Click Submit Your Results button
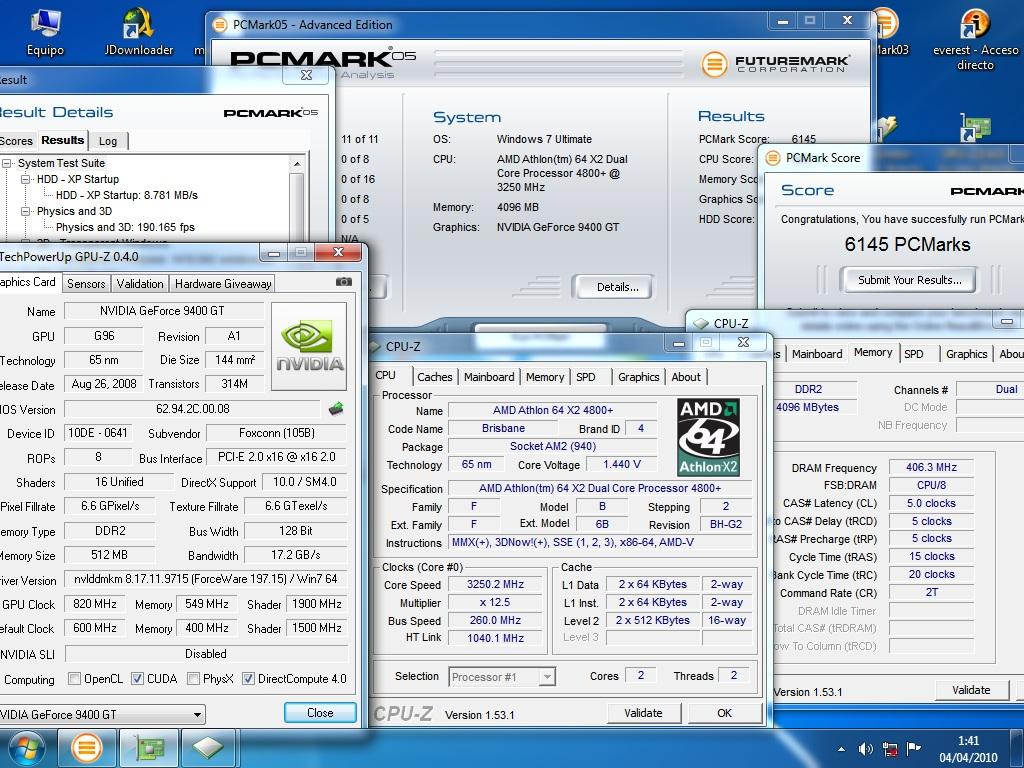 (910, 280)
